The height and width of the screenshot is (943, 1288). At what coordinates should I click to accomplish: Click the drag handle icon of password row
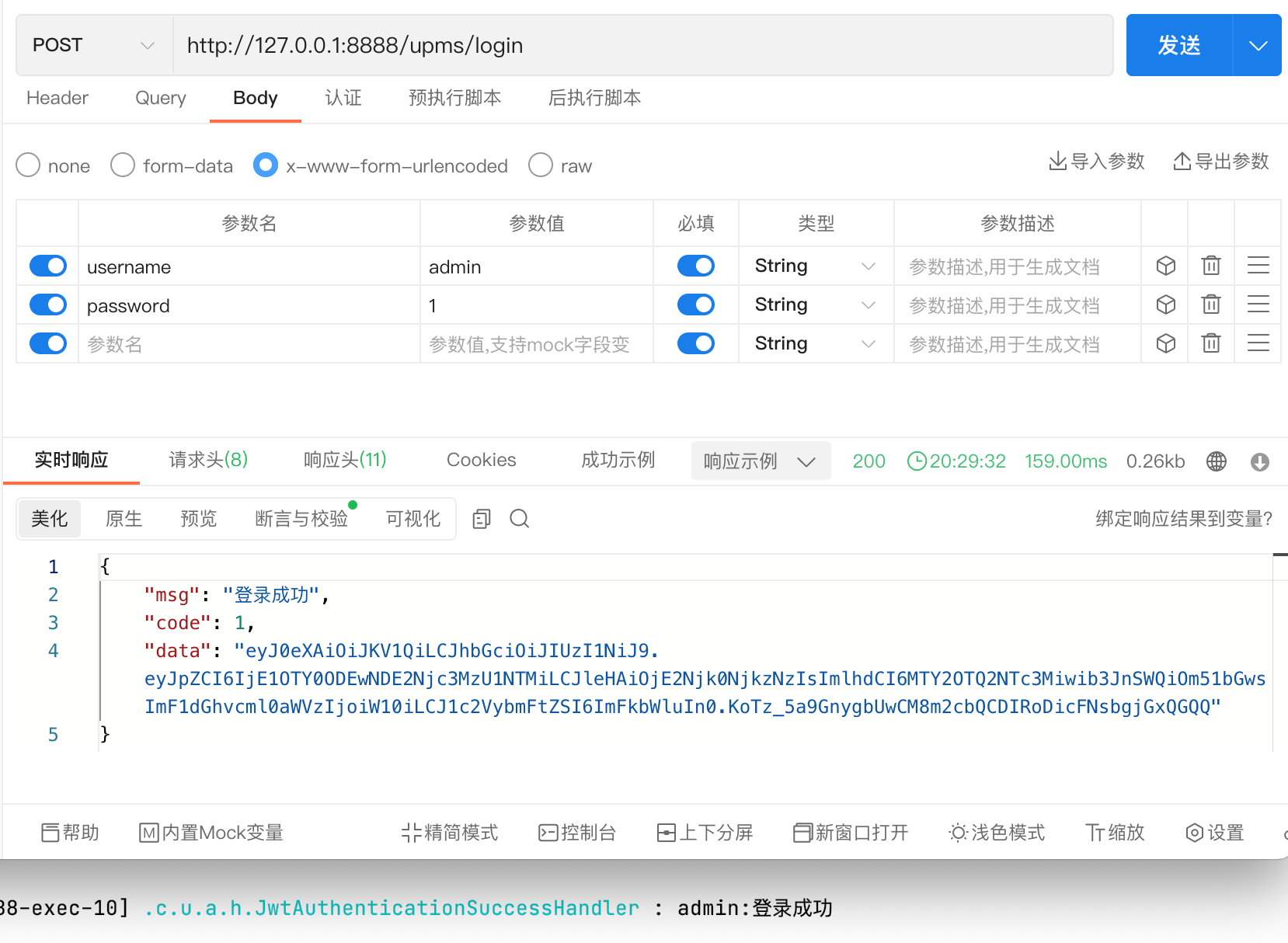(1258, 304)
